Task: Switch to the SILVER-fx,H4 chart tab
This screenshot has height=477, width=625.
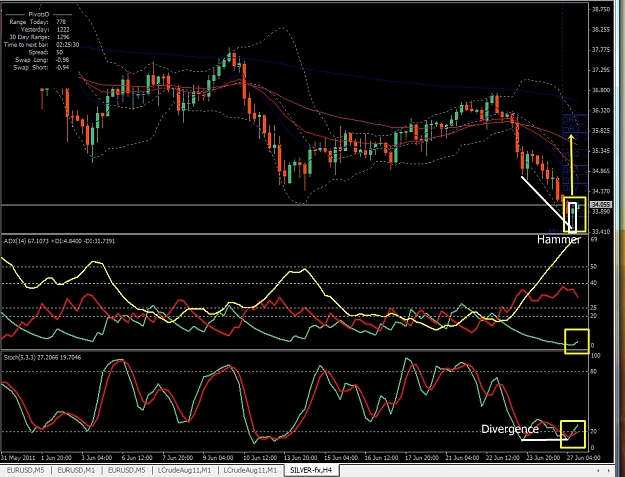Action: [x=312, y=470]
